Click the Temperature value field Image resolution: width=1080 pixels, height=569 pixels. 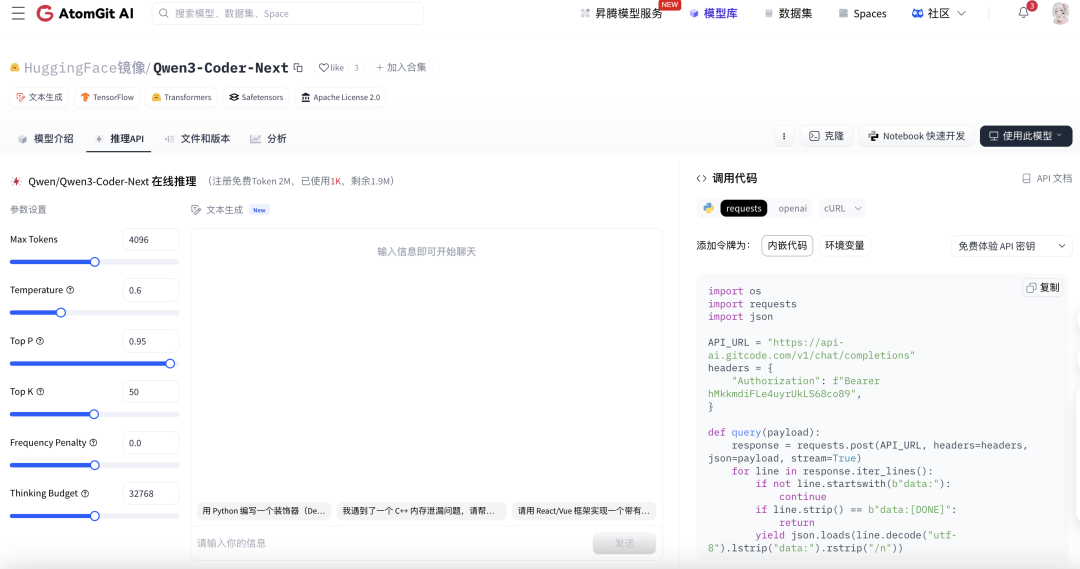151,290
